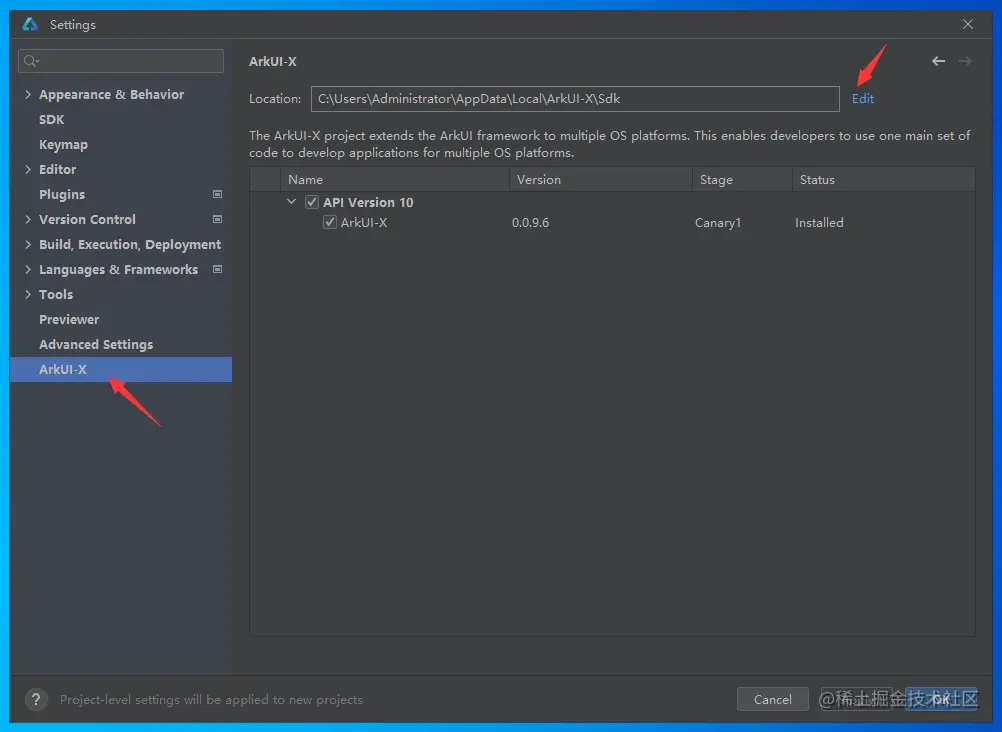Click the project-level marker icon beside Languages & Frameworks

[x=217, y=269]
